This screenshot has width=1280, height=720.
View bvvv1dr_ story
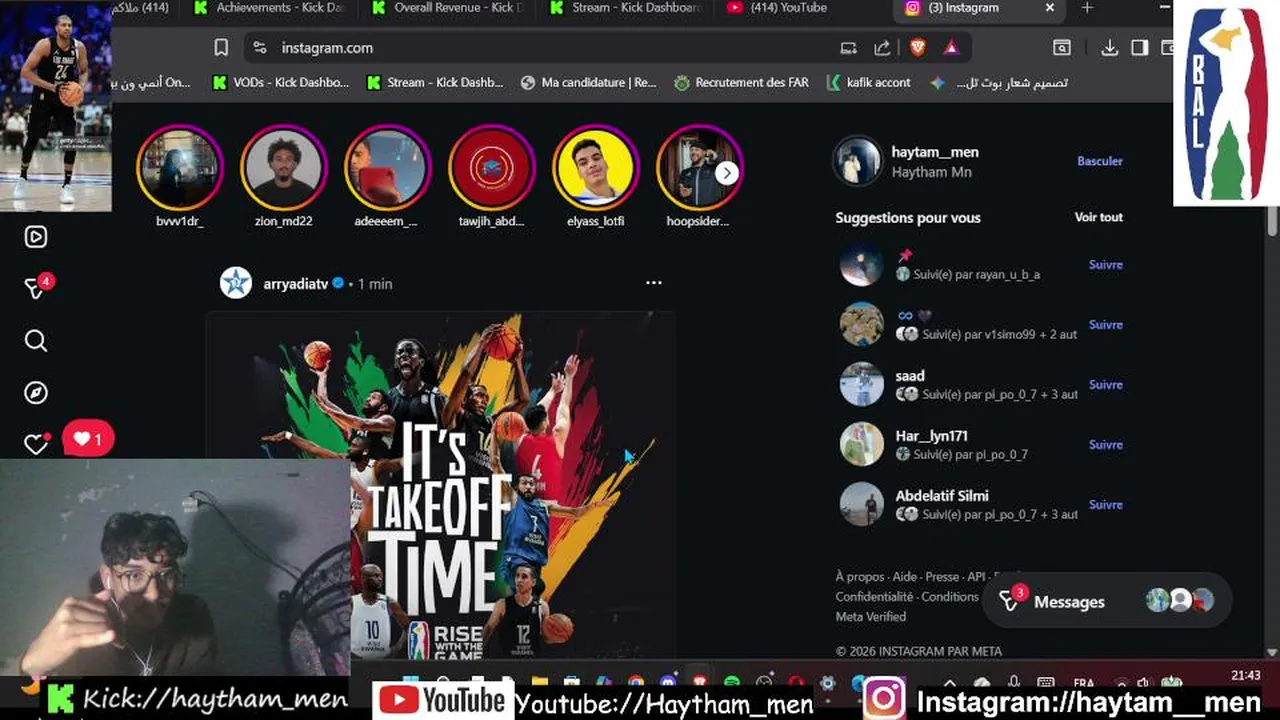pos(180,168)
